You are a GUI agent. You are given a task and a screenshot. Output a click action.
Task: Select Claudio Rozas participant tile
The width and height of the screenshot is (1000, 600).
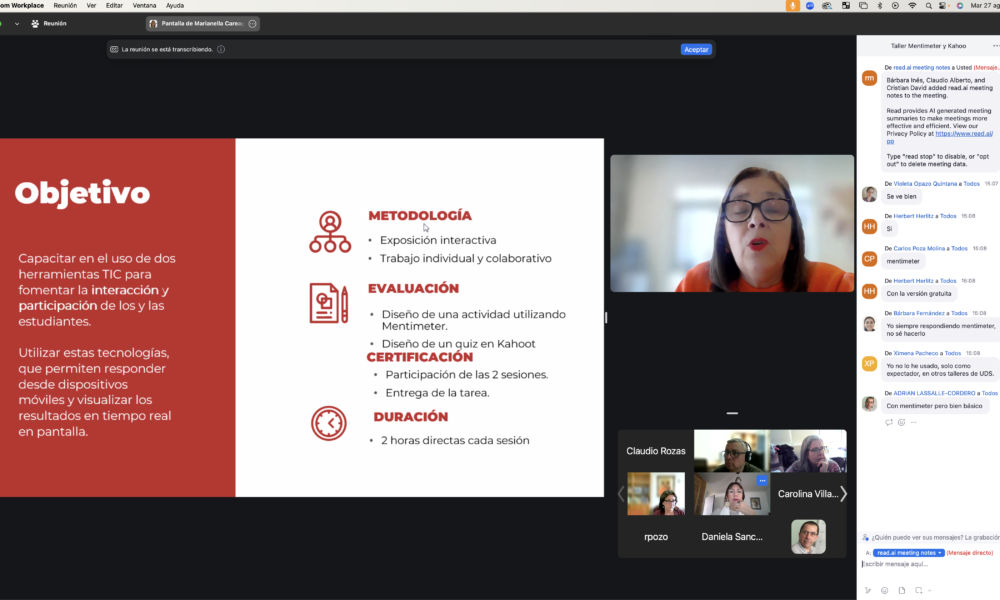(656, 451)
